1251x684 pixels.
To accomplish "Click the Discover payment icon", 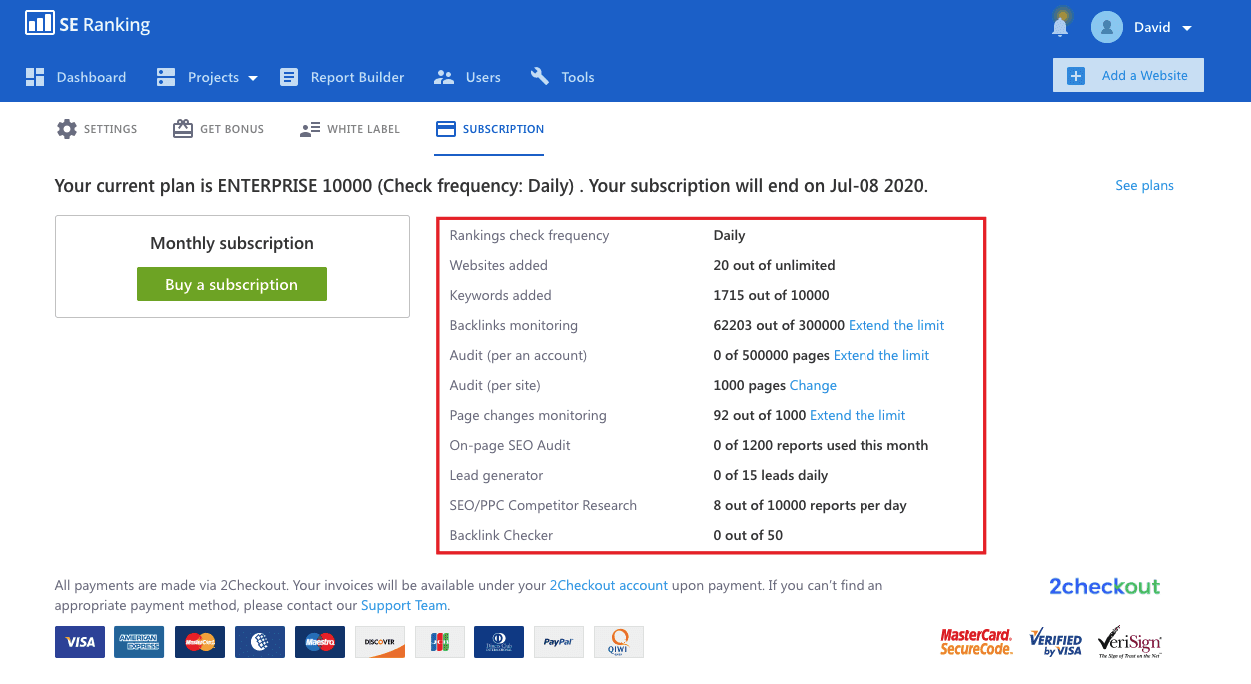I will [x=380, y=642].
